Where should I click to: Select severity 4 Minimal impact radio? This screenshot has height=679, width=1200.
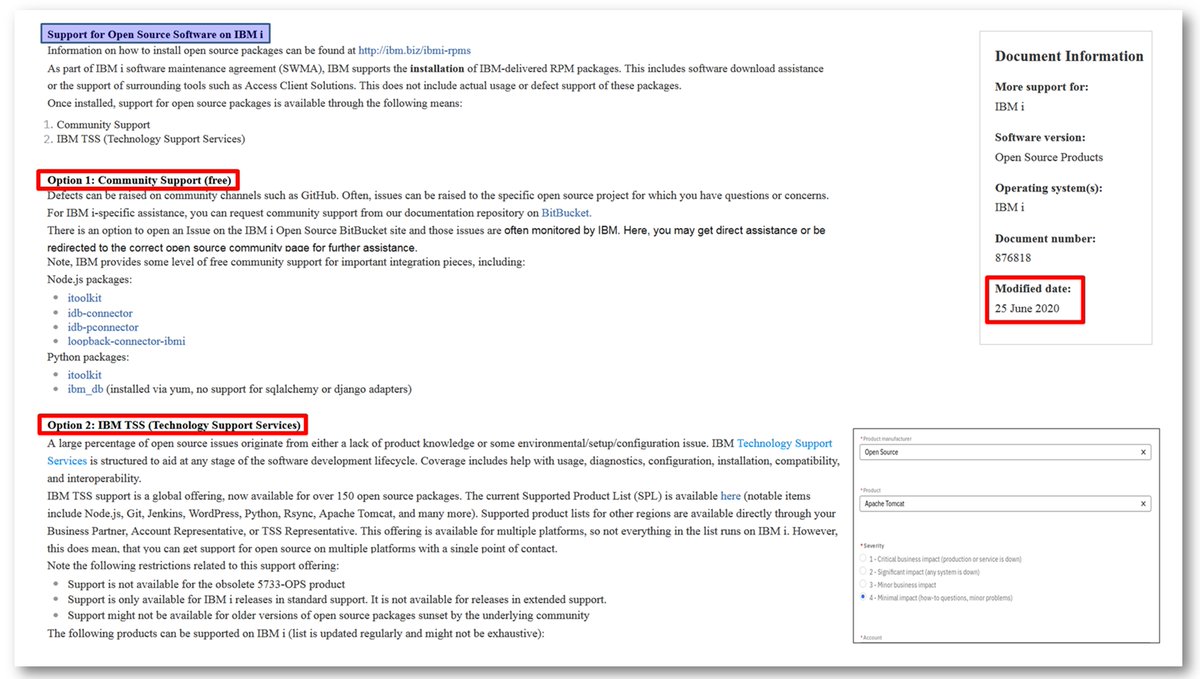[863, 598]
